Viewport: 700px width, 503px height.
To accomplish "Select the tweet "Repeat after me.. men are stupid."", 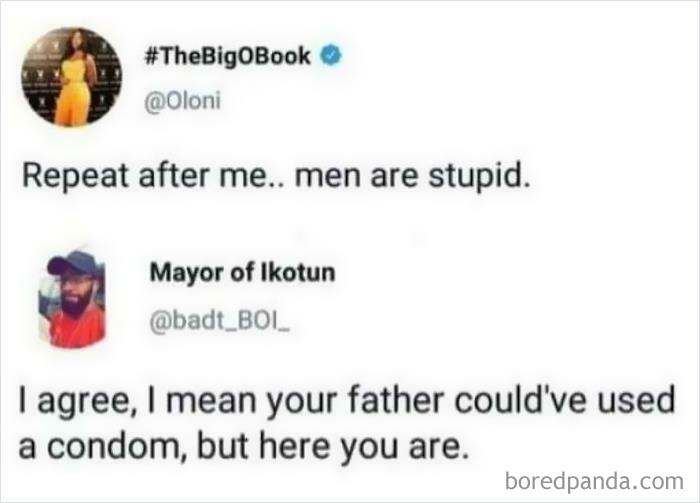I will (x=277, y=176).
